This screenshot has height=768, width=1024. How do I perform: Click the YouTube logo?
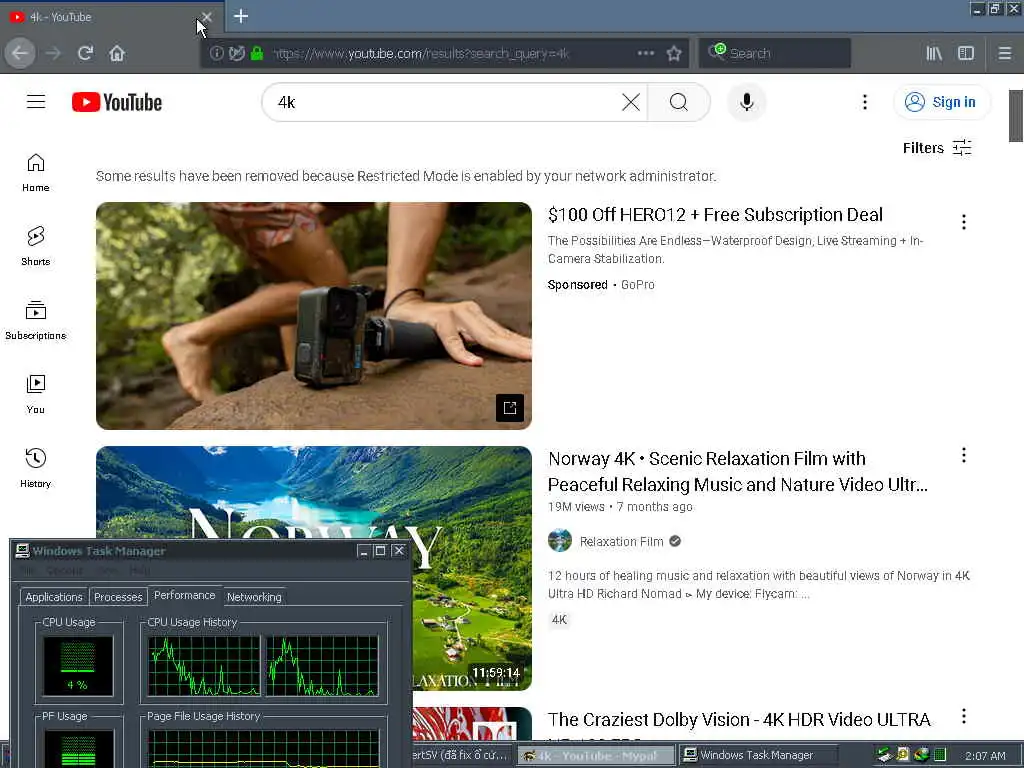[x=117, y=102]
